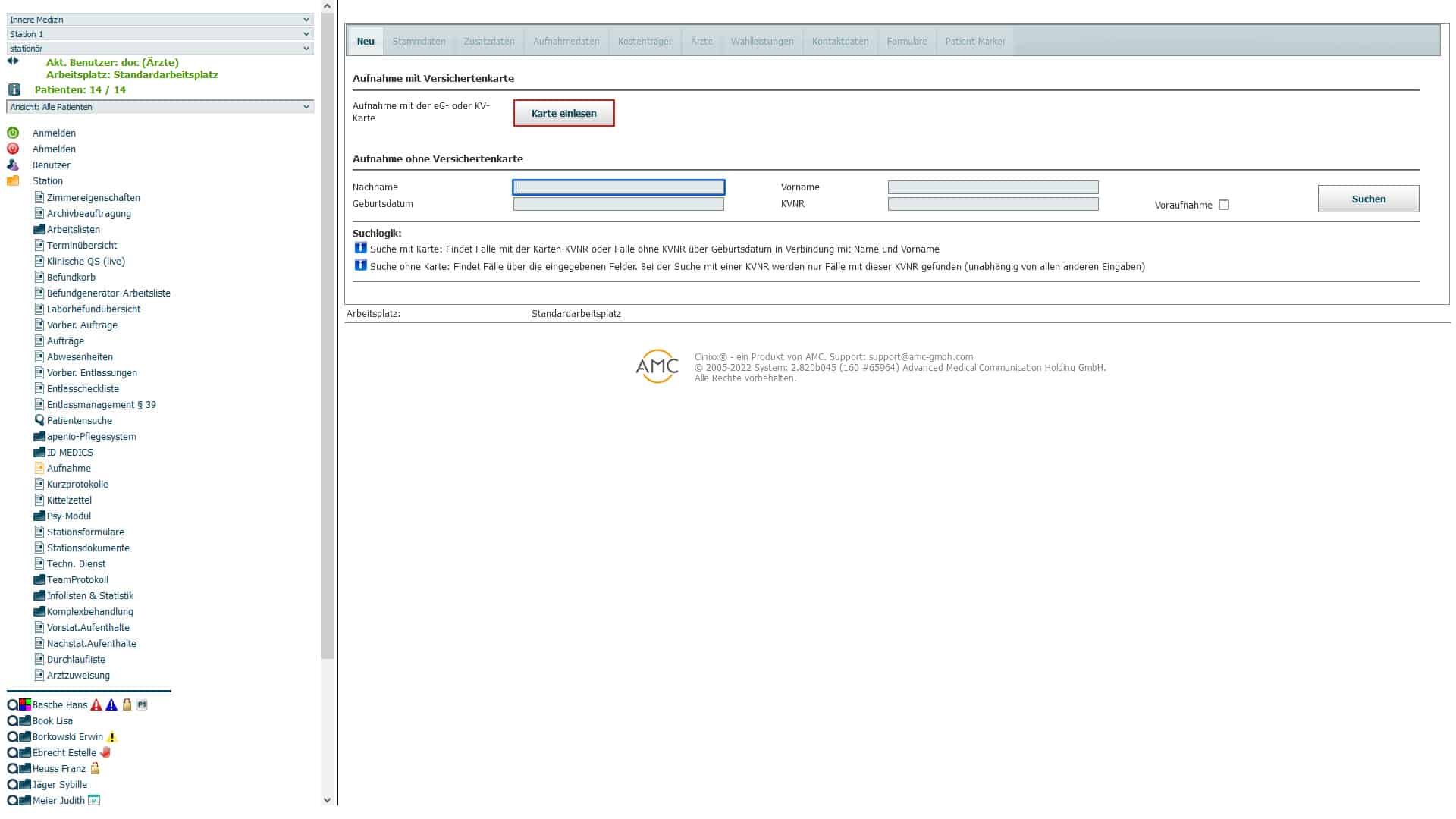Open the Station 1 dropdown
Screen dimensions: 1456x819
click(x=159, y=34)
